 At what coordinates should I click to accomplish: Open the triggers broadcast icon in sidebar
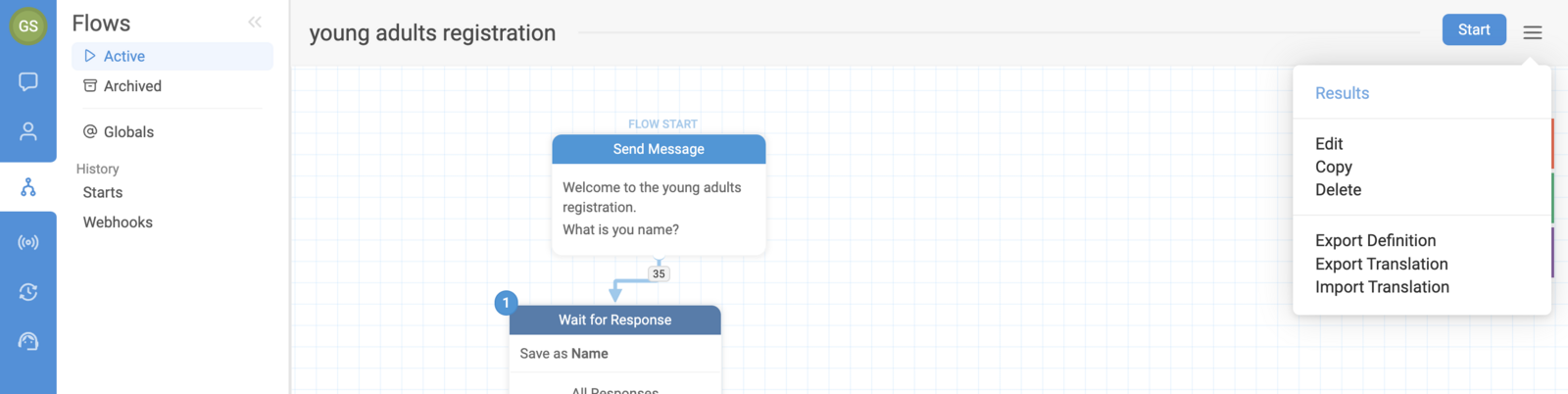pyautogui.click(x=28, y=242)
